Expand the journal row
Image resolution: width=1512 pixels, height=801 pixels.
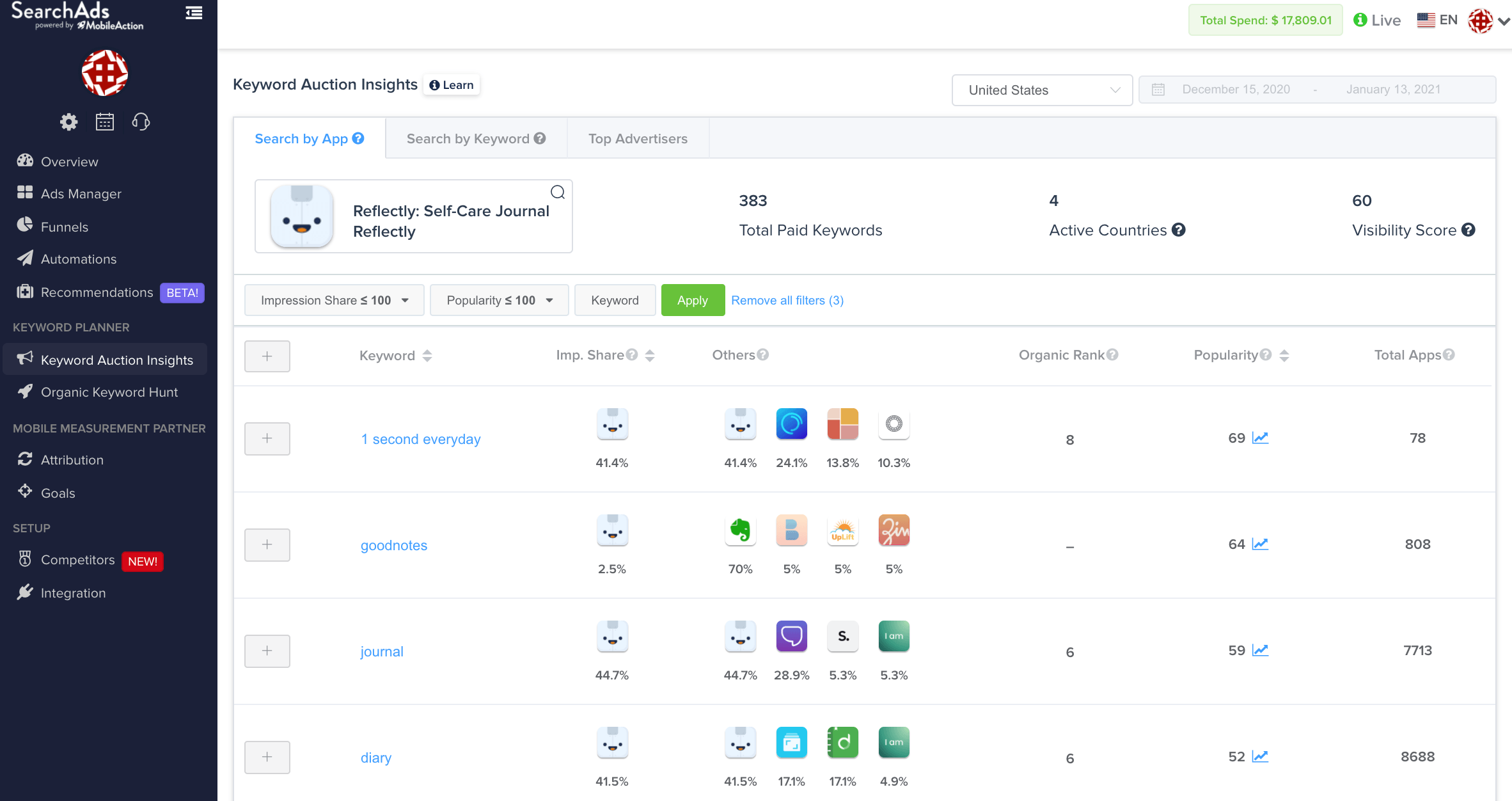coord(267,651)
